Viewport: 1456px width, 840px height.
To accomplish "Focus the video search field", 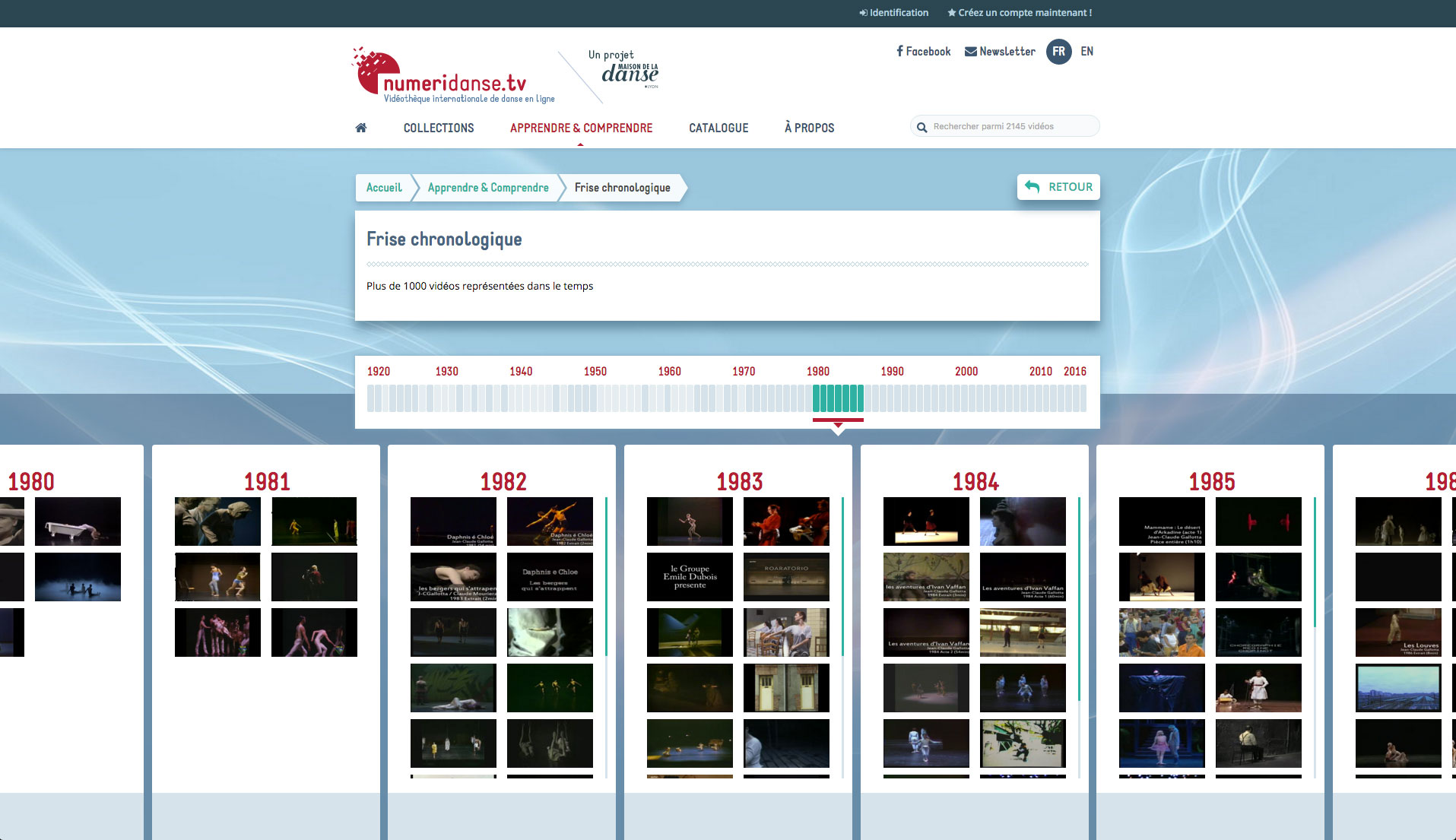I will pos(1005,126).
